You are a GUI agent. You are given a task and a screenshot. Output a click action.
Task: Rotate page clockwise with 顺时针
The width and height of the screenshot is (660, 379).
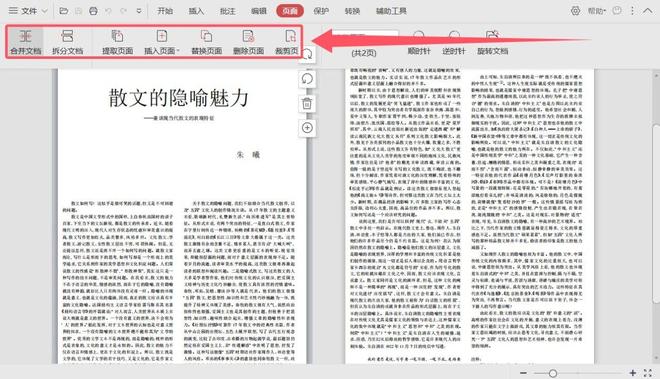419,44
